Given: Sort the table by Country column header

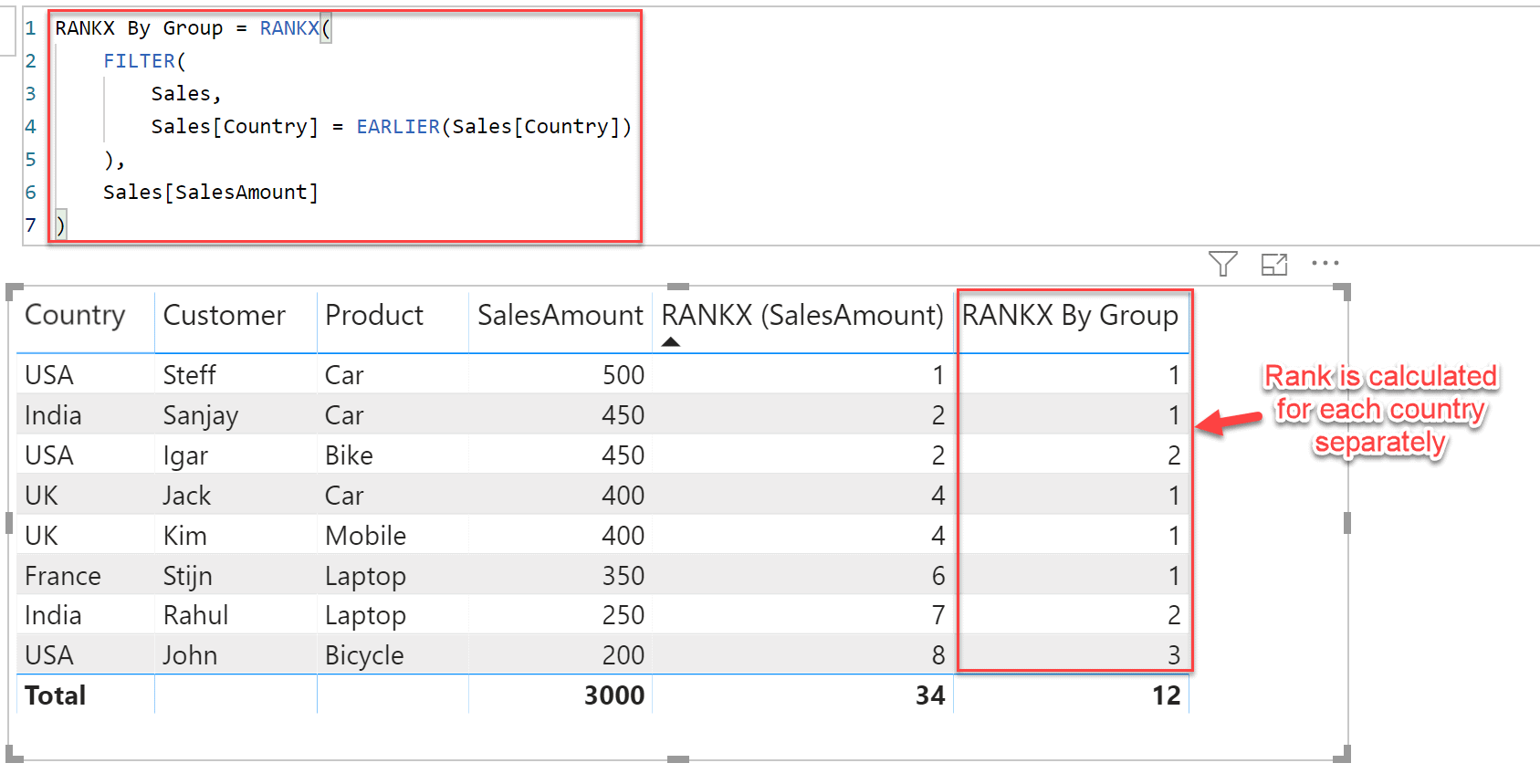Looking at the screenshot, I should (75, 316).
